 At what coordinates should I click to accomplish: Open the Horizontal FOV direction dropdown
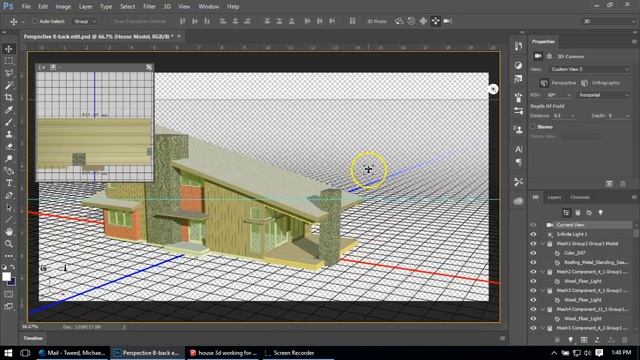click(x=604, y=95)
